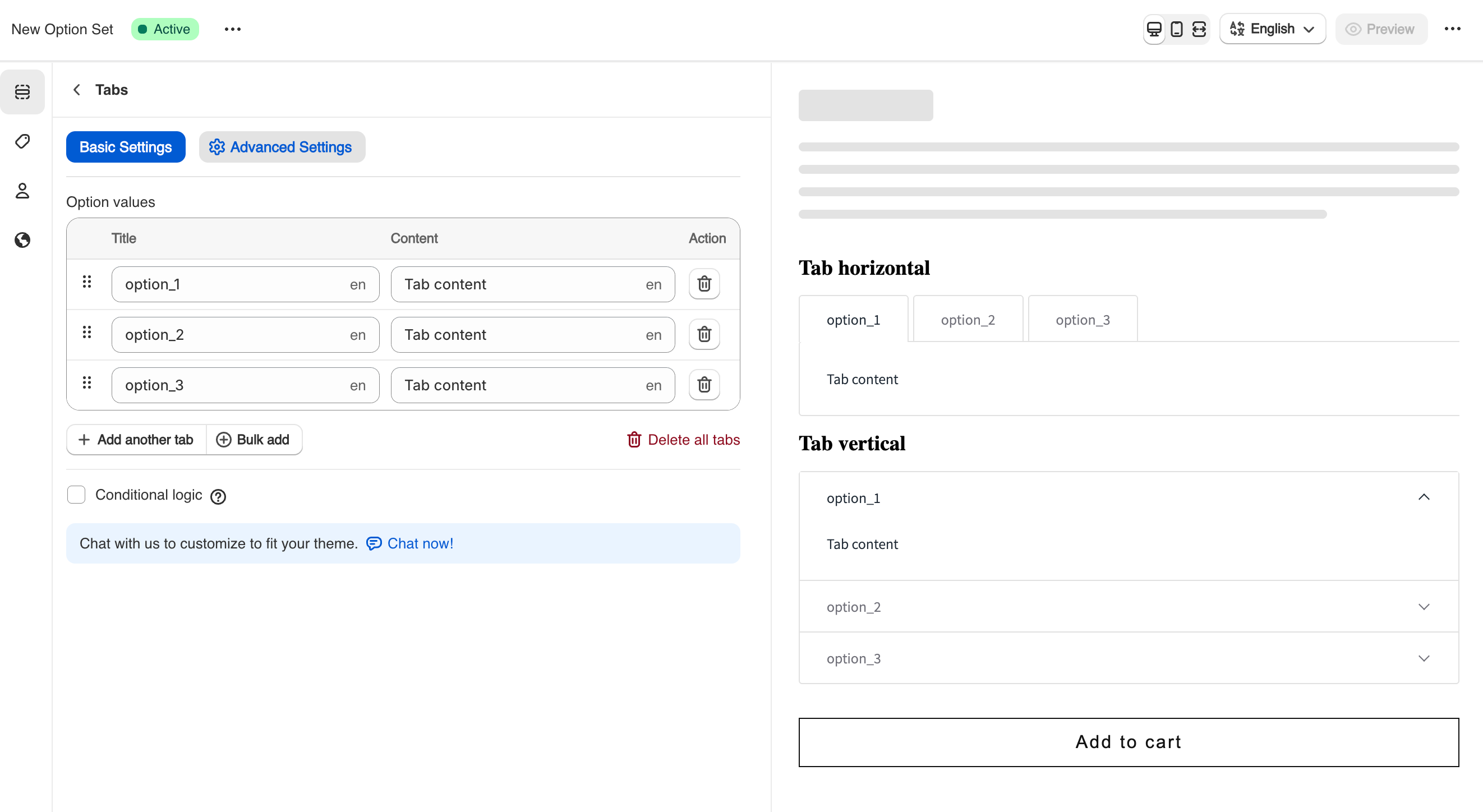The height and width of the screenshot is (812, 1483).
Task: Expand option_2 in vertical tabs
Action: tap(1128, 607)
